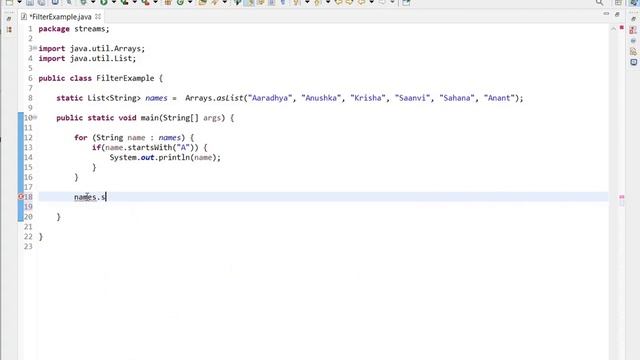The image size is (640, 360).
Task: Restore the minimized left view stack
Action: 9,18
